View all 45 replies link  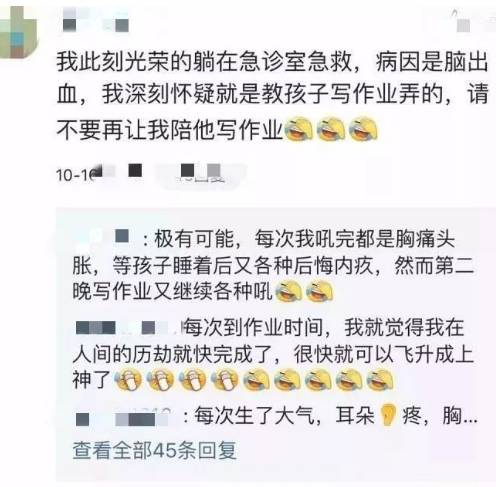tap(155, 450)
